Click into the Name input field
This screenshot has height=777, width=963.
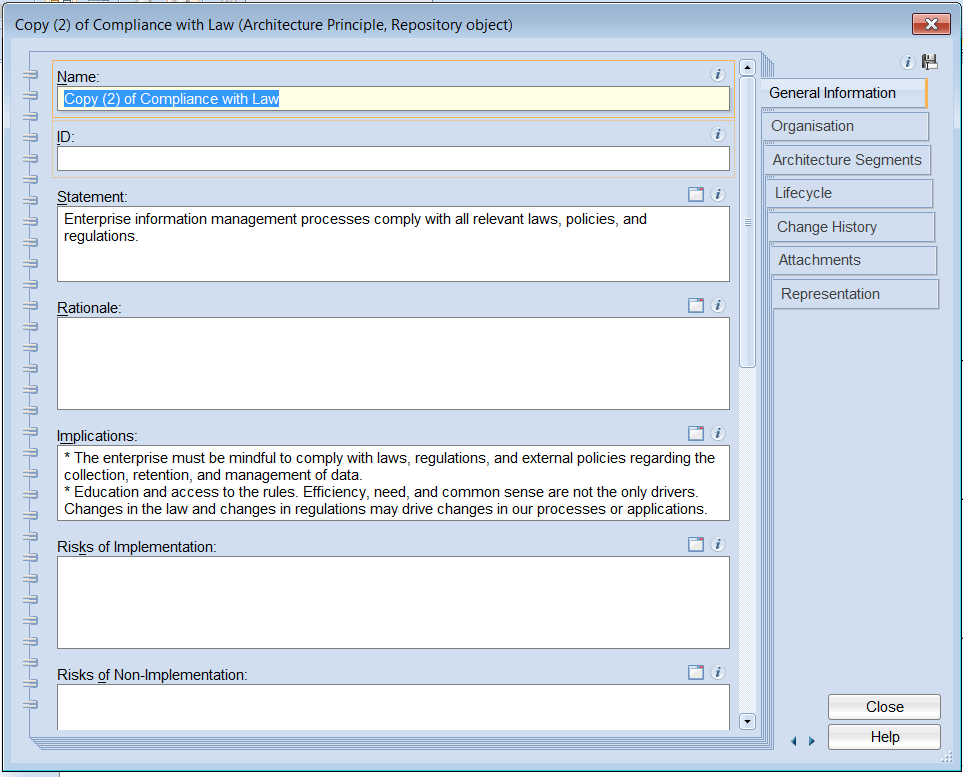[x=393, y=99]
